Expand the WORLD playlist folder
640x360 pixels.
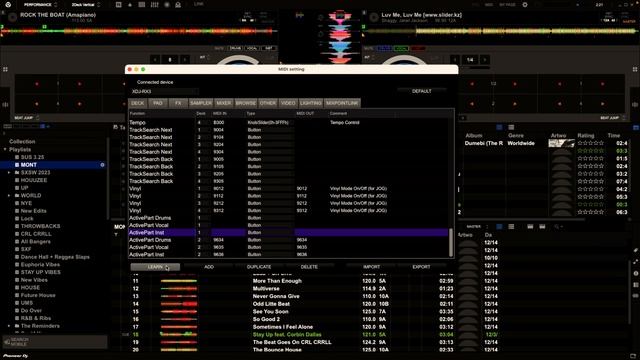click(x=9, y=196)
